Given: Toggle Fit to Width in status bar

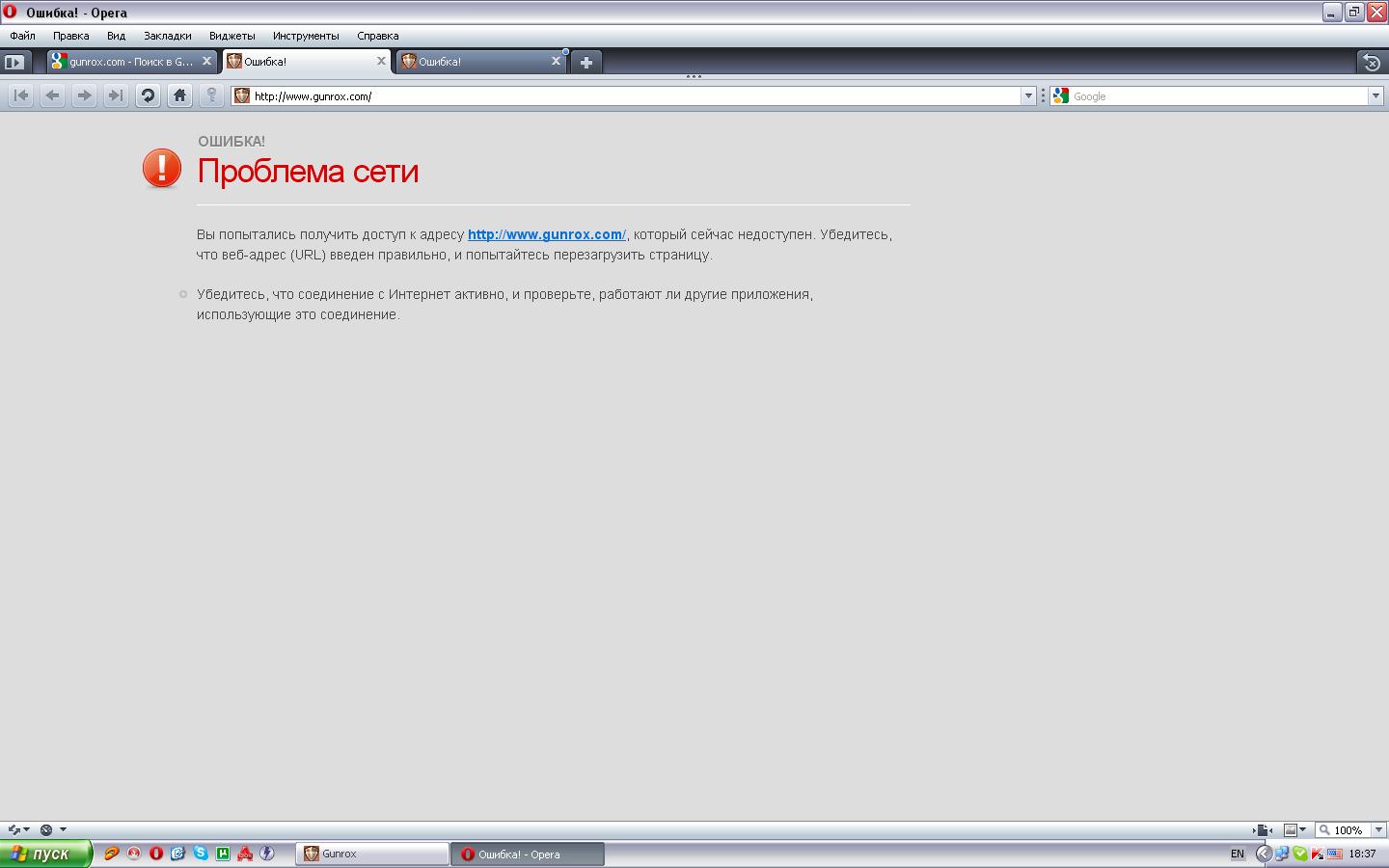Looking at the screenshot, I should [1263, 829].
